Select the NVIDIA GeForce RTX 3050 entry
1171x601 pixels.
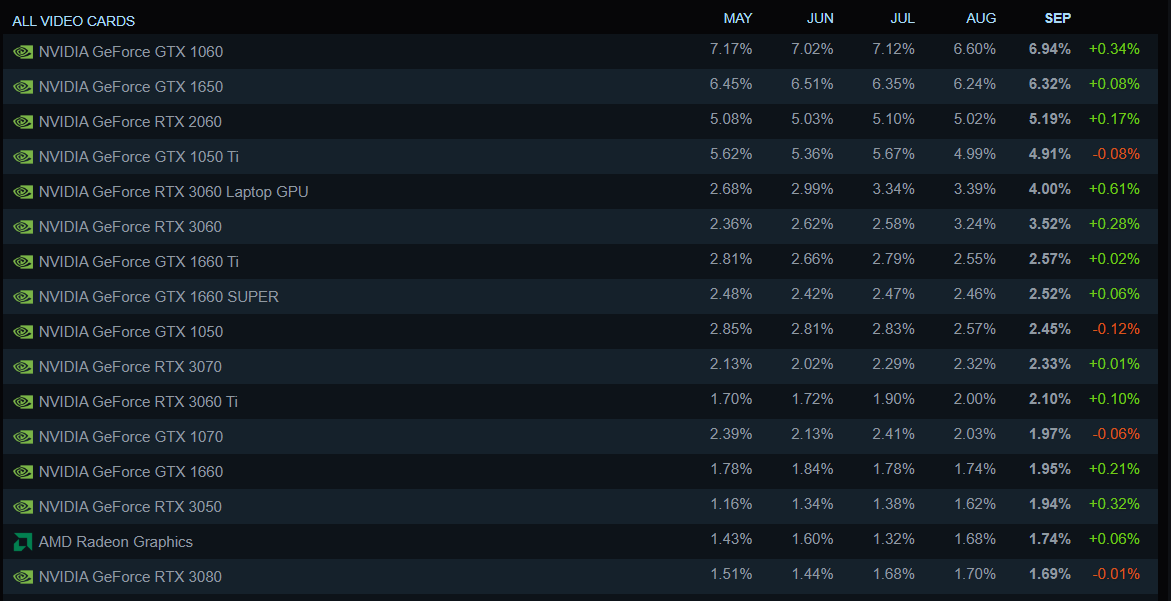tap(130, 507)
